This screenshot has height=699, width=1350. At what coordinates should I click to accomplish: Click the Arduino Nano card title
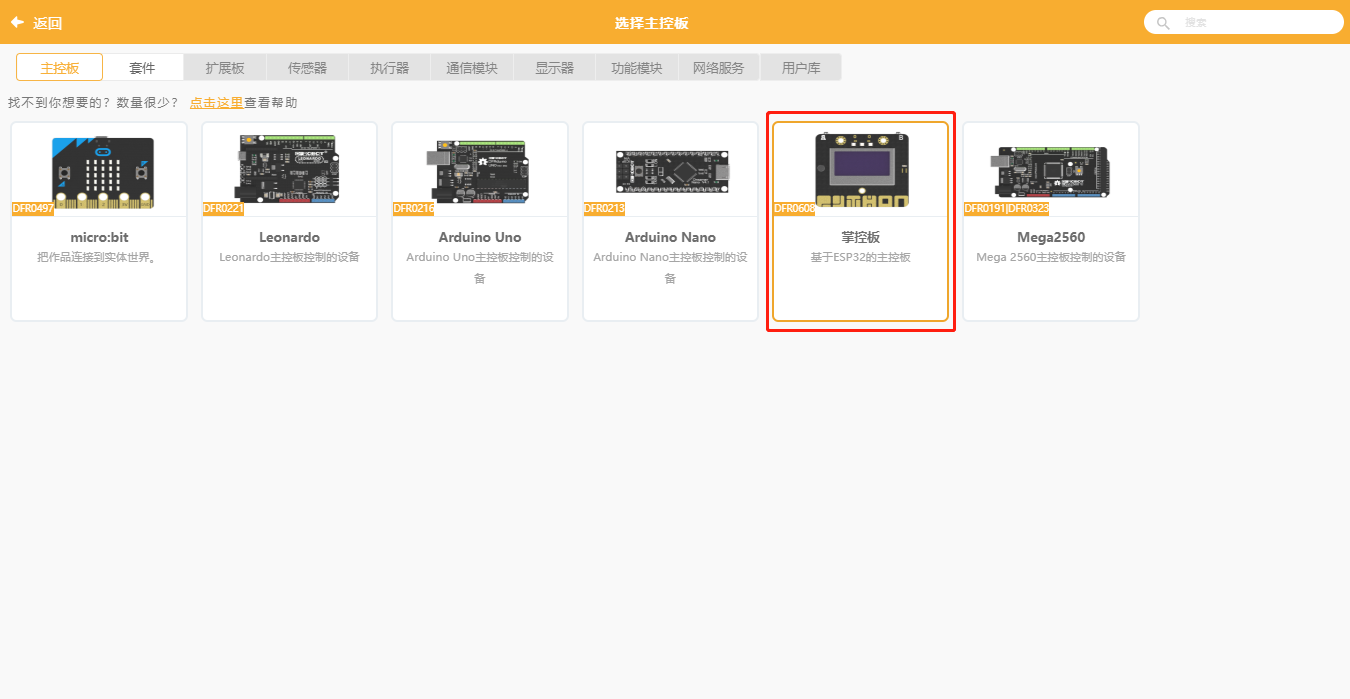[x=670, y=237]
